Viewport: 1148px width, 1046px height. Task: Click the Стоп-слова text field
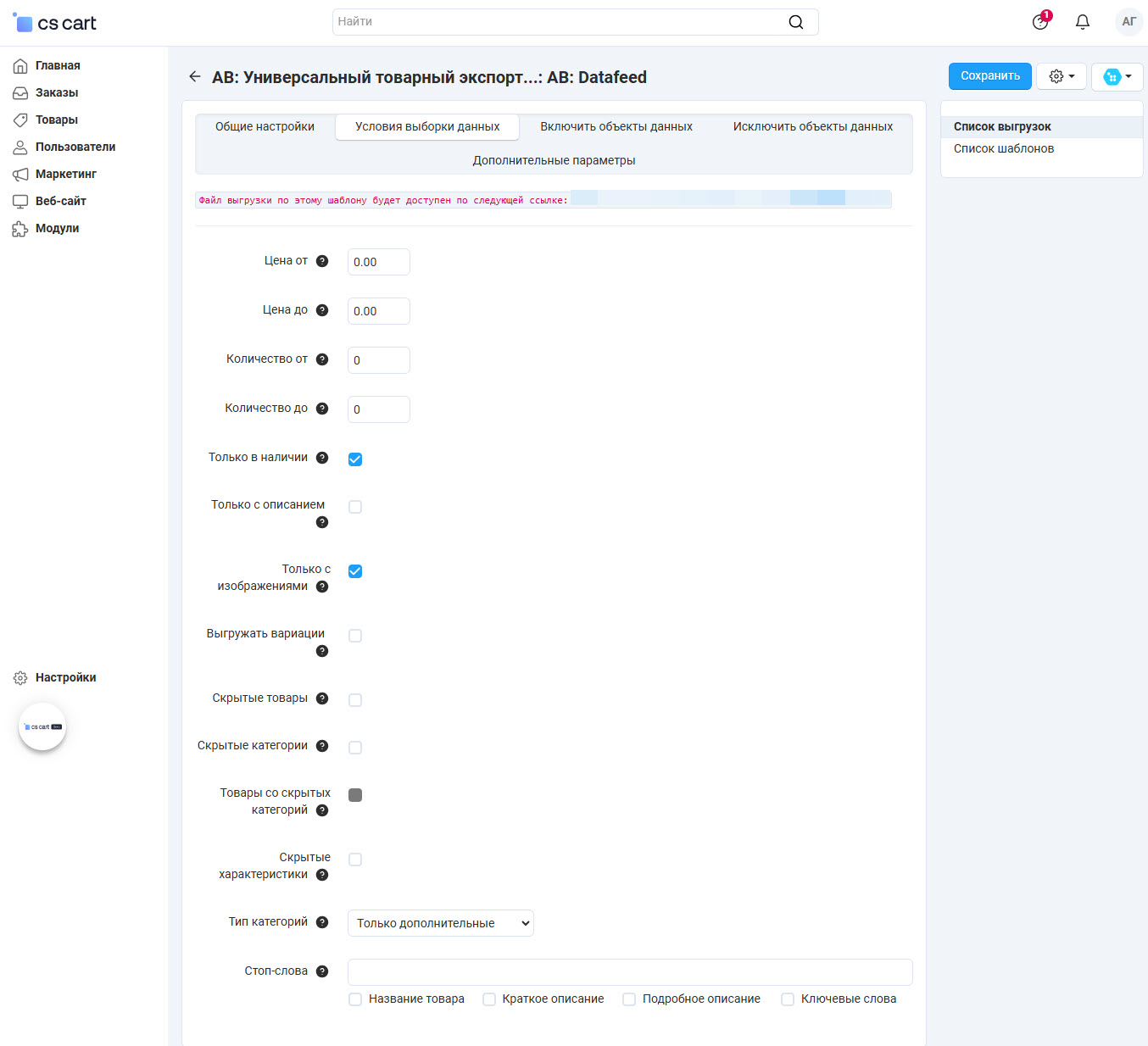(x=630, y=972)
